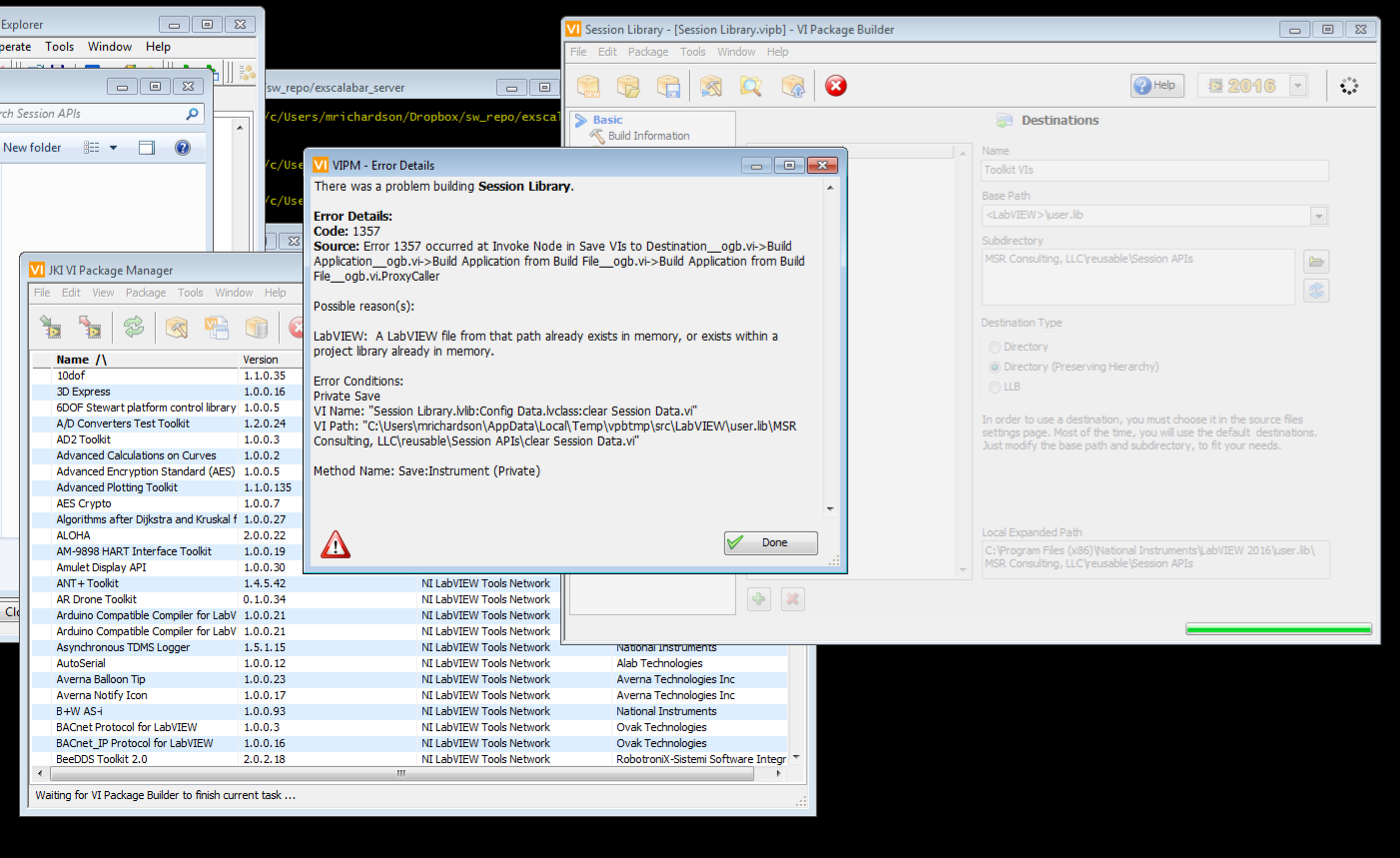Click Build Information link in sidebar
The width and height of the screenshot is (1400, 858).
649,136
